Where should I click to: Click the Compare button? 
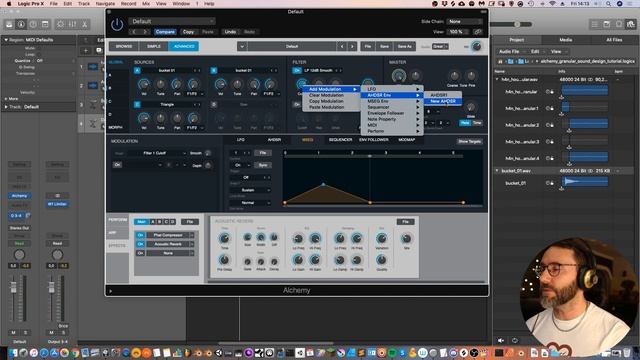pos(165,32)
